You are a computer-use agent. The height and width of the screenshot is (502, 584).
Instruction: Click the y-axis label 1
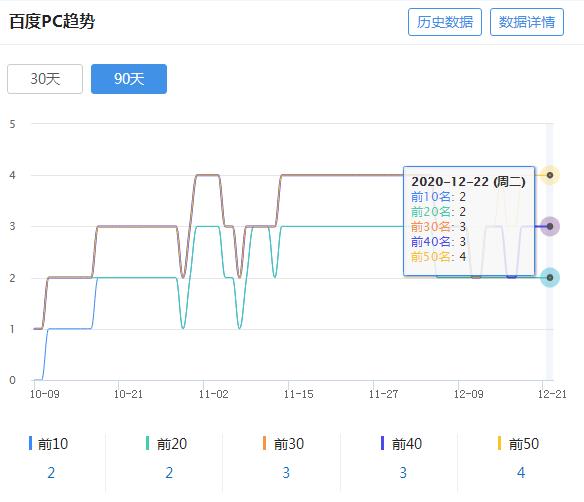[13, 329]
